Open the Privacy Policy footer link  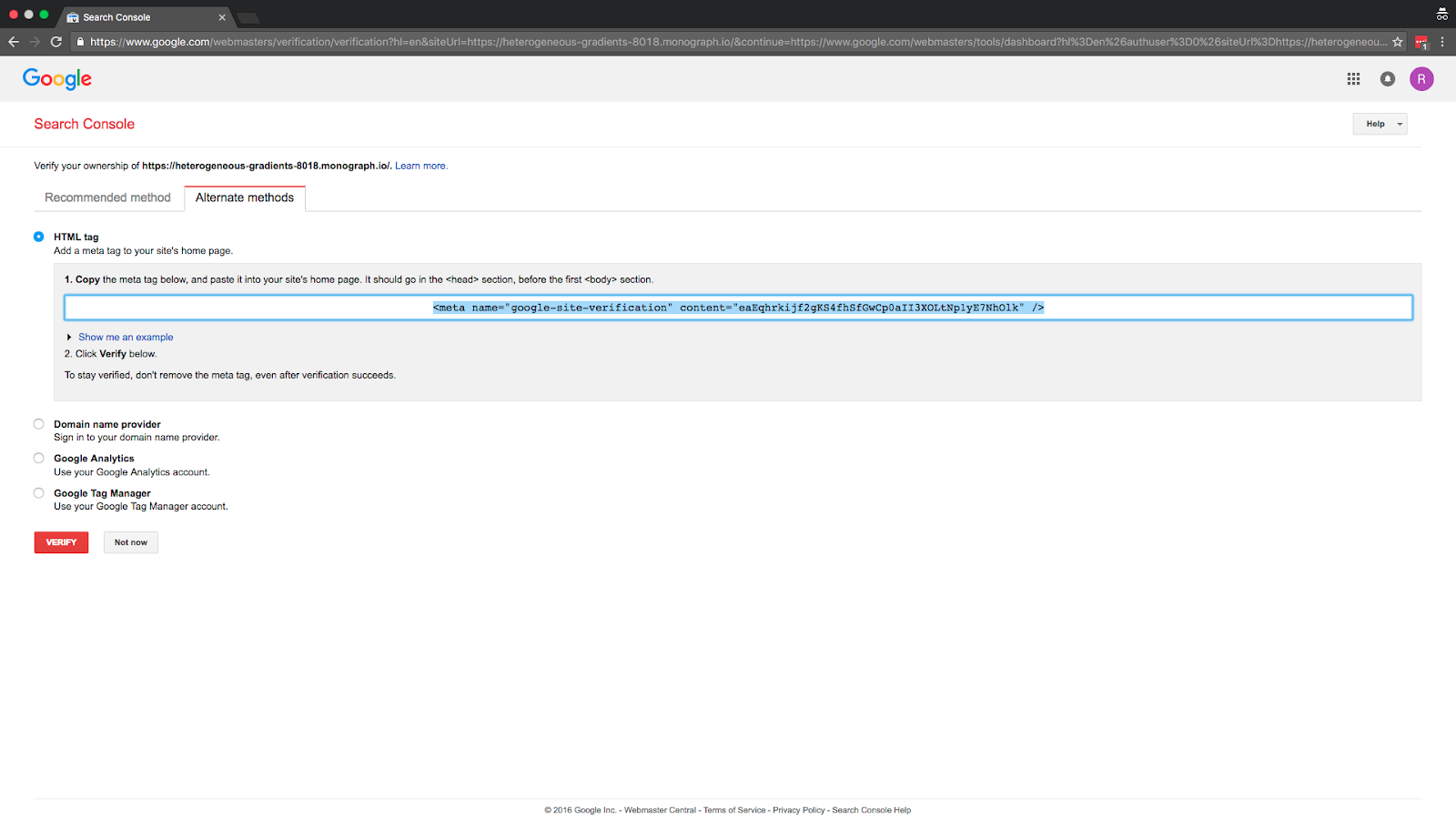[x=799, y=811]
